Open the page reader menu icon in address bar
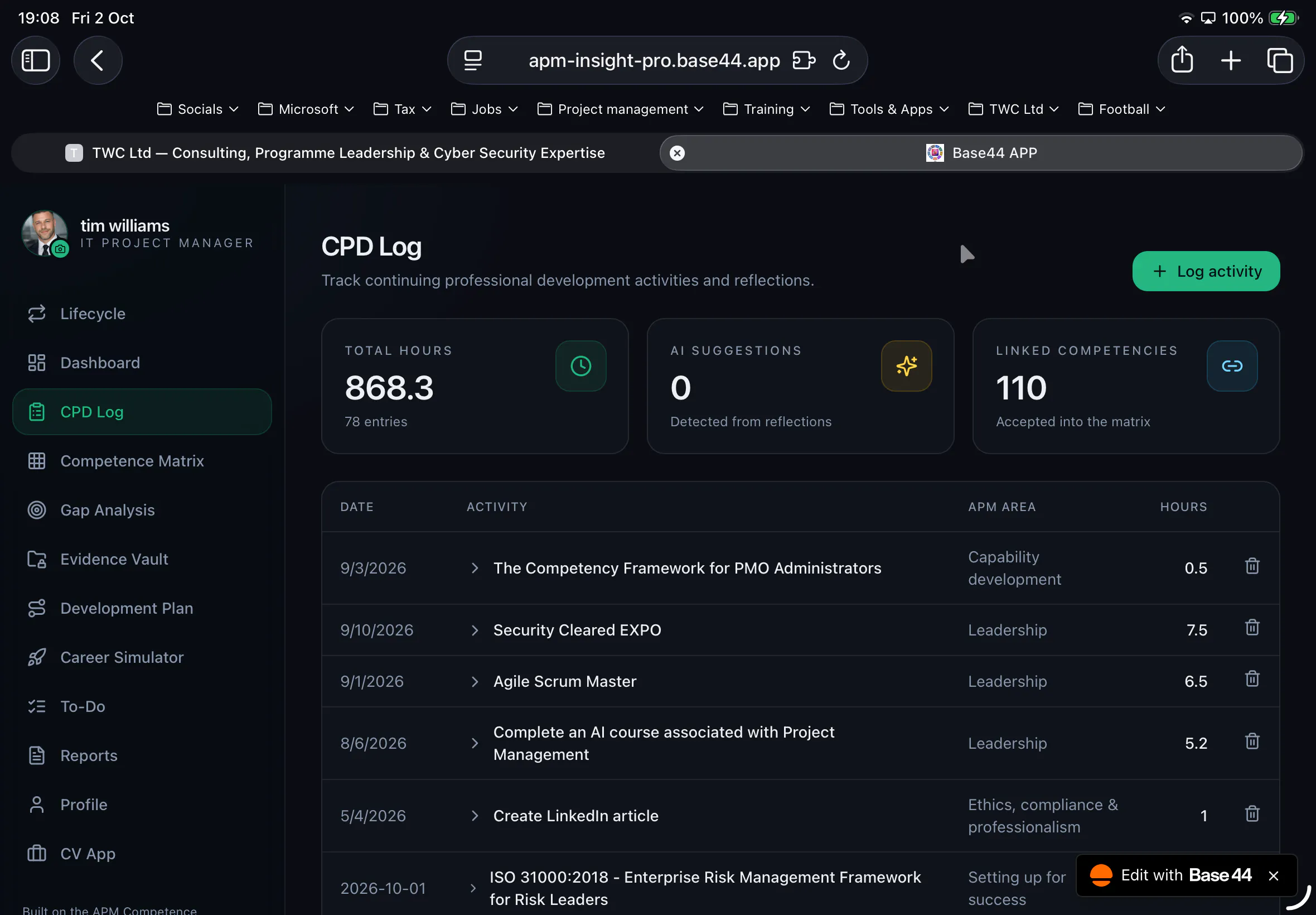 (x=473, y=60)
